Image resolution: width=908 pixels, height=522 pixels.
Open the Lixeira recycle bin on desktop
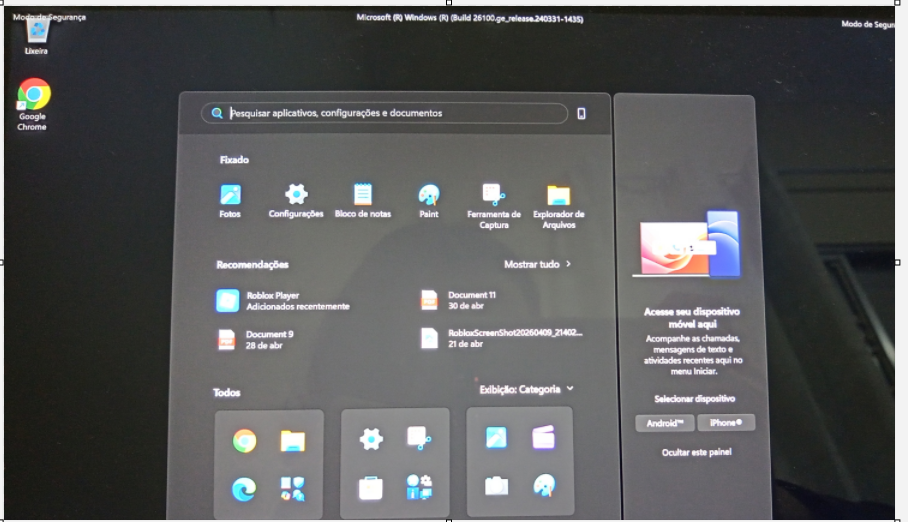click(36, 36)
